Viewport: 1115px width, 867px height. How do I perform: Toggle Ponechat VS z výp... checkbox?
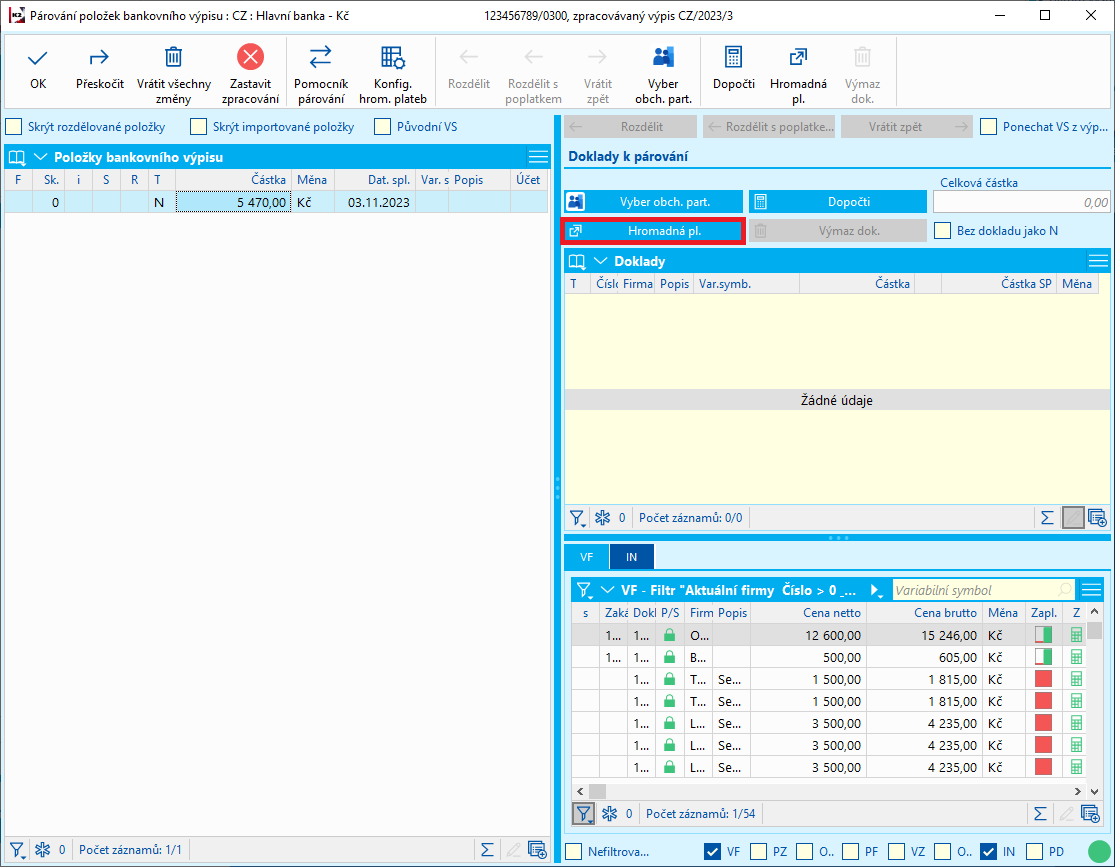988,127
